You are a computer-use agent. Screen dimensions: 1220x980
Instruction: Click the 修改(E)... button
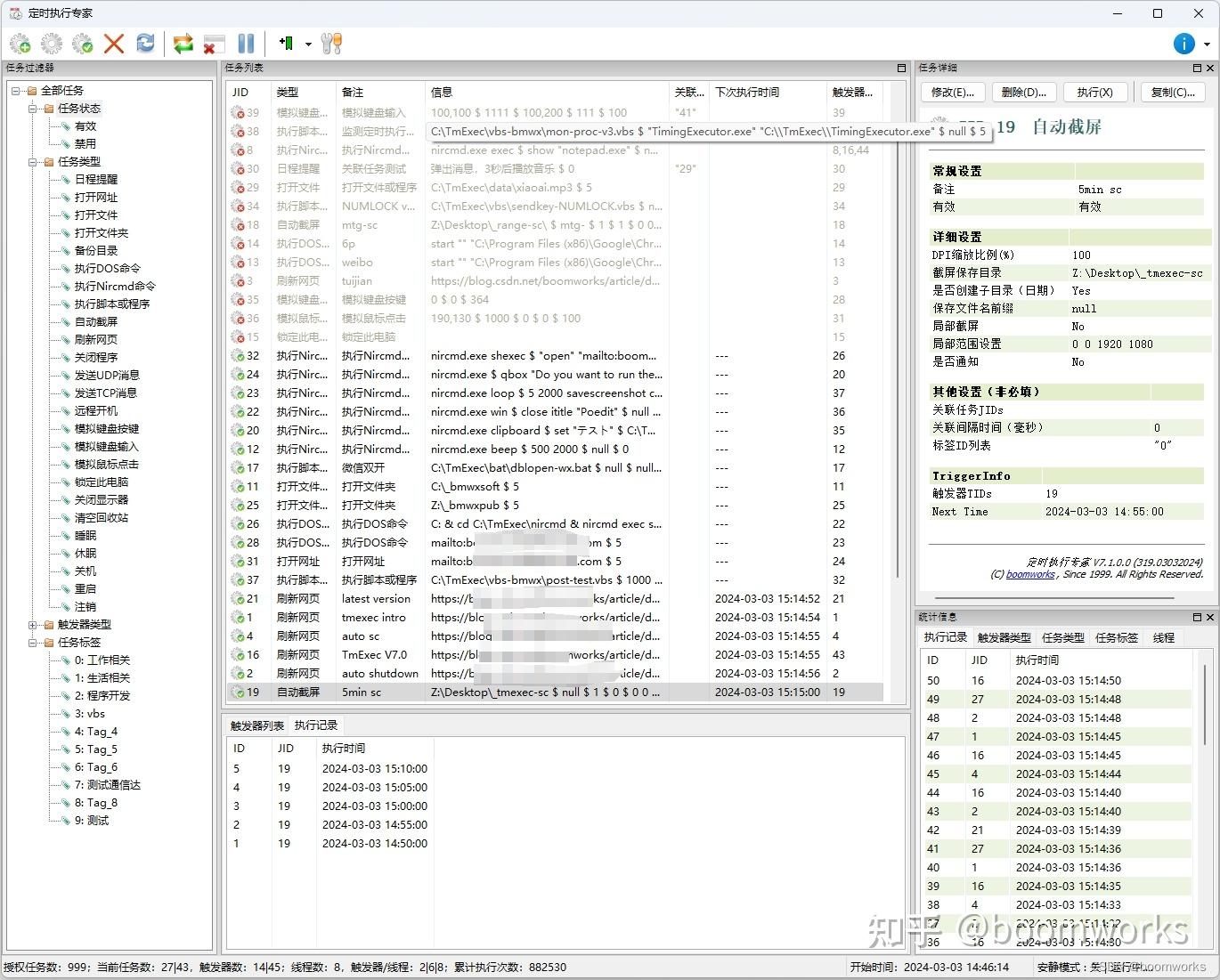[x=953, y=93]
